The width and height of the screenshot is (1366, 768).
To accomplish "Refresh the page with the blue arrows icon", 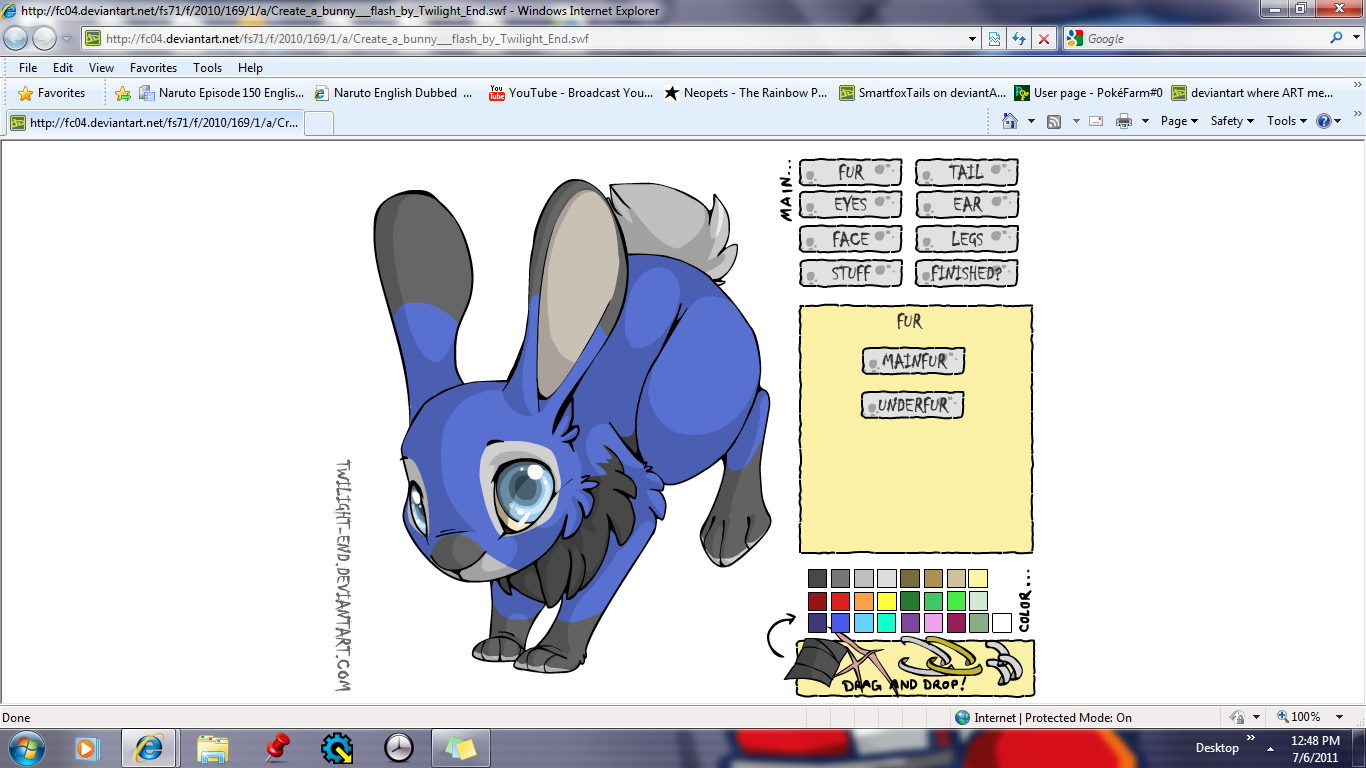I will tap(1019, 38).
